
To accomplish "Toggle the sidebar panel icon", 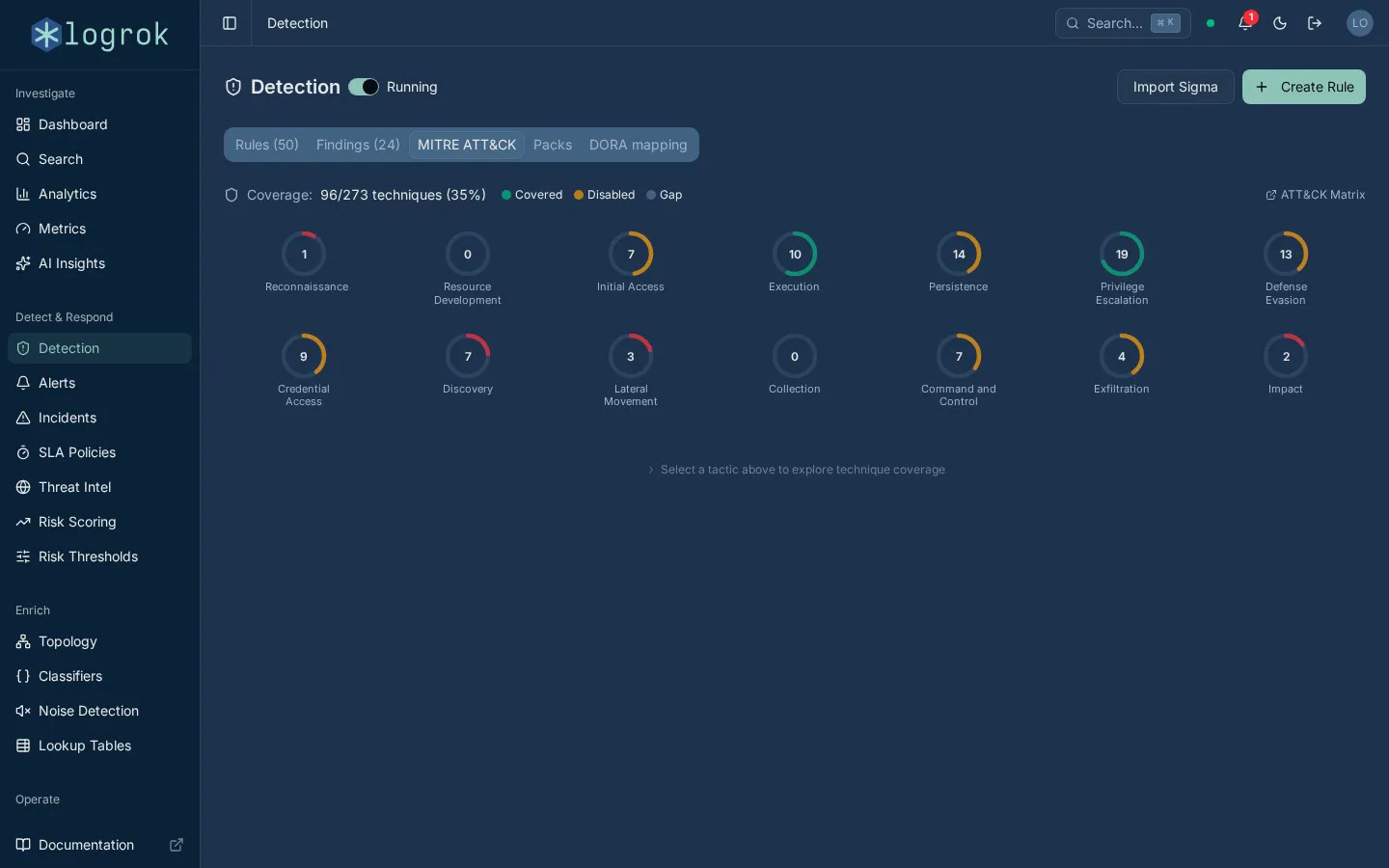I will tap(230, 23).
